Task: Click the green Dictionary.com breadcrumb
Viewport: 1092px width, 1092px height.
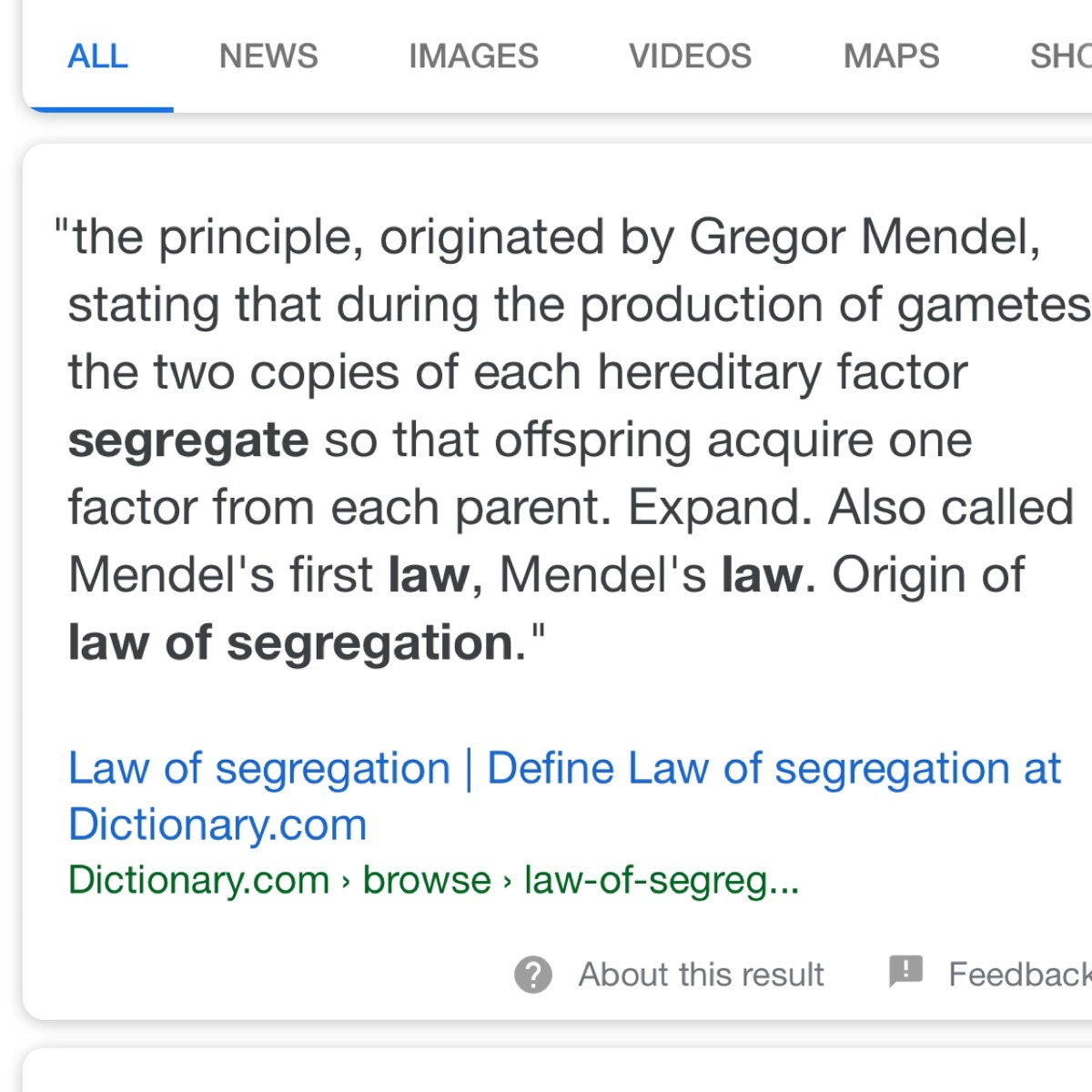Action: pyautogui.click(x=198, y=880)
